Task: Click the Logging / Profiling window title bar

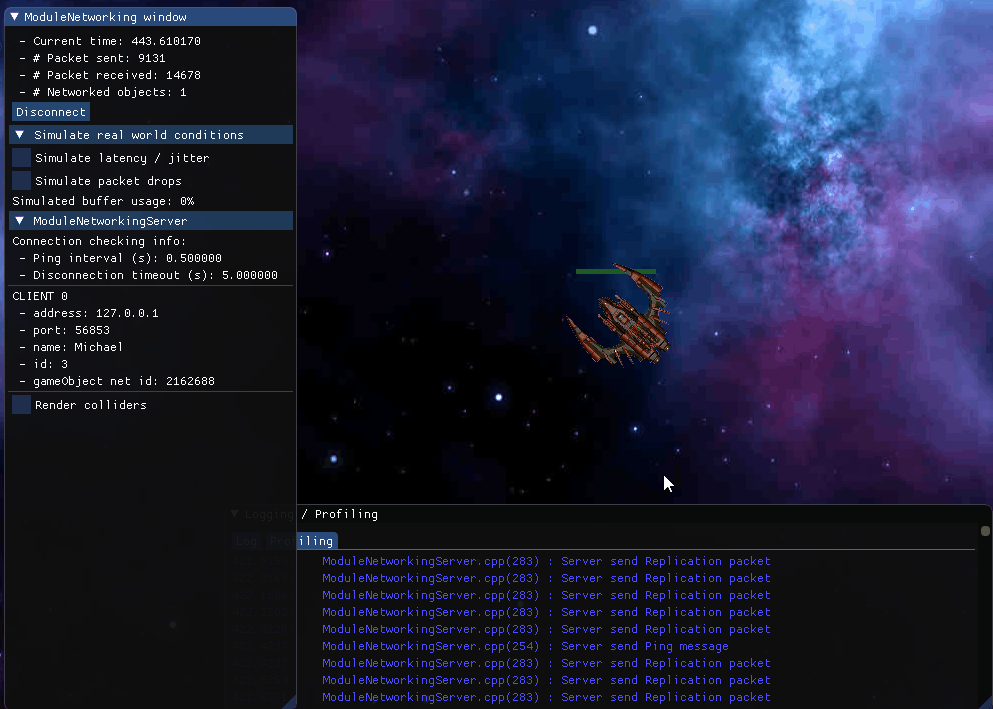Action: click(600, 514)
